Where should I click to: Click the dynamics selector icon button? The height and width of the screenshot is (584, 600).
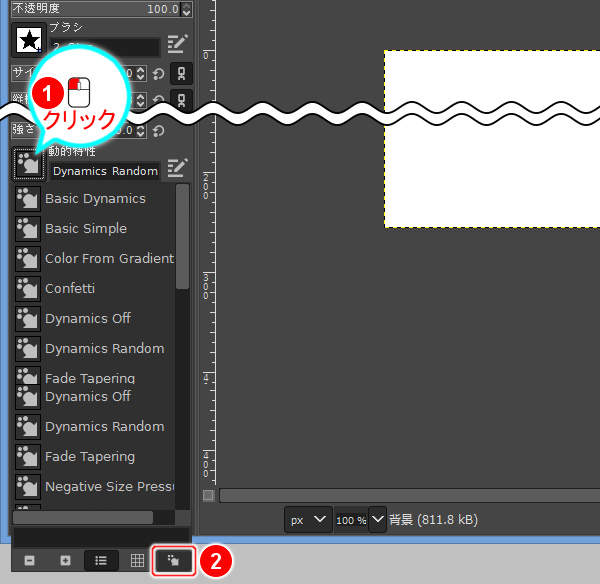click(28, 163)
